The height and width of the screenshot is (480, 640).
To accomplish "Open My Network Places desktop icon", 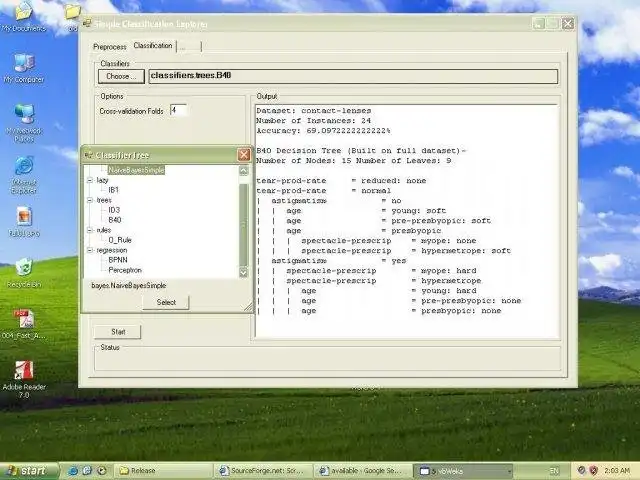I will coord(24,122).
